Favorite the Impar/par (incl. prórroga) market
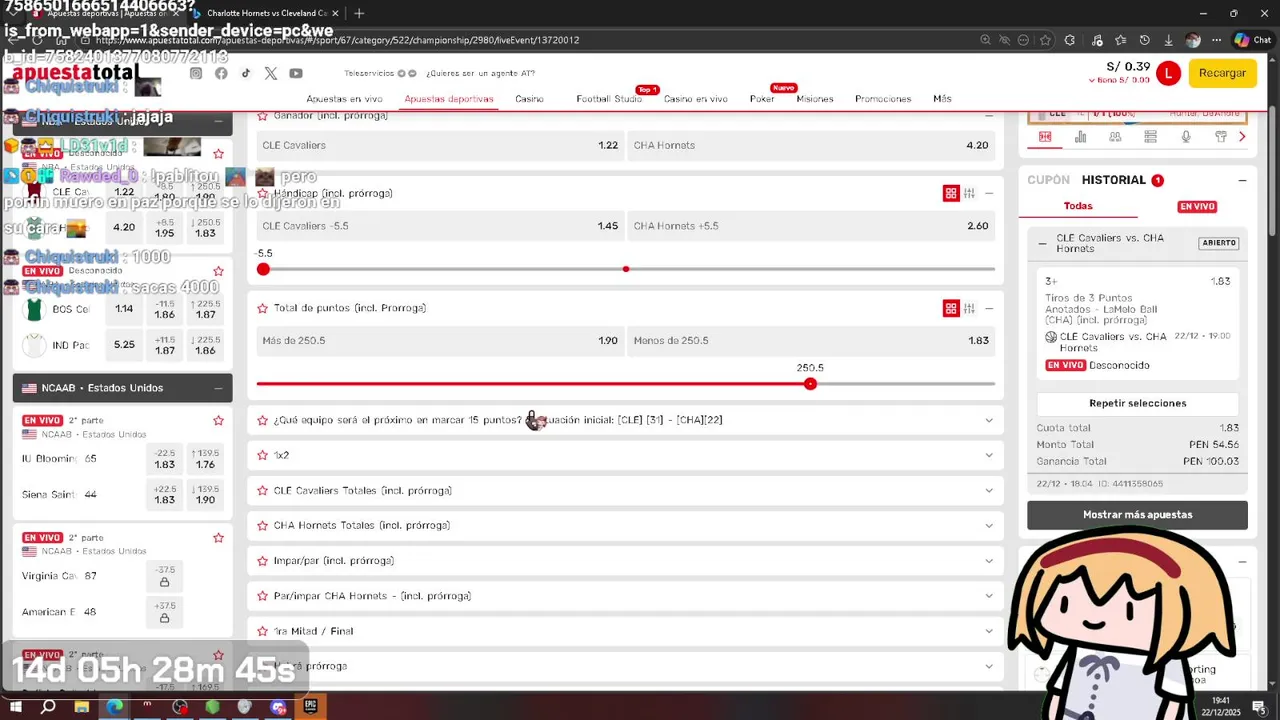Viewport: 1280px width, 720px height. pos(263,561)
